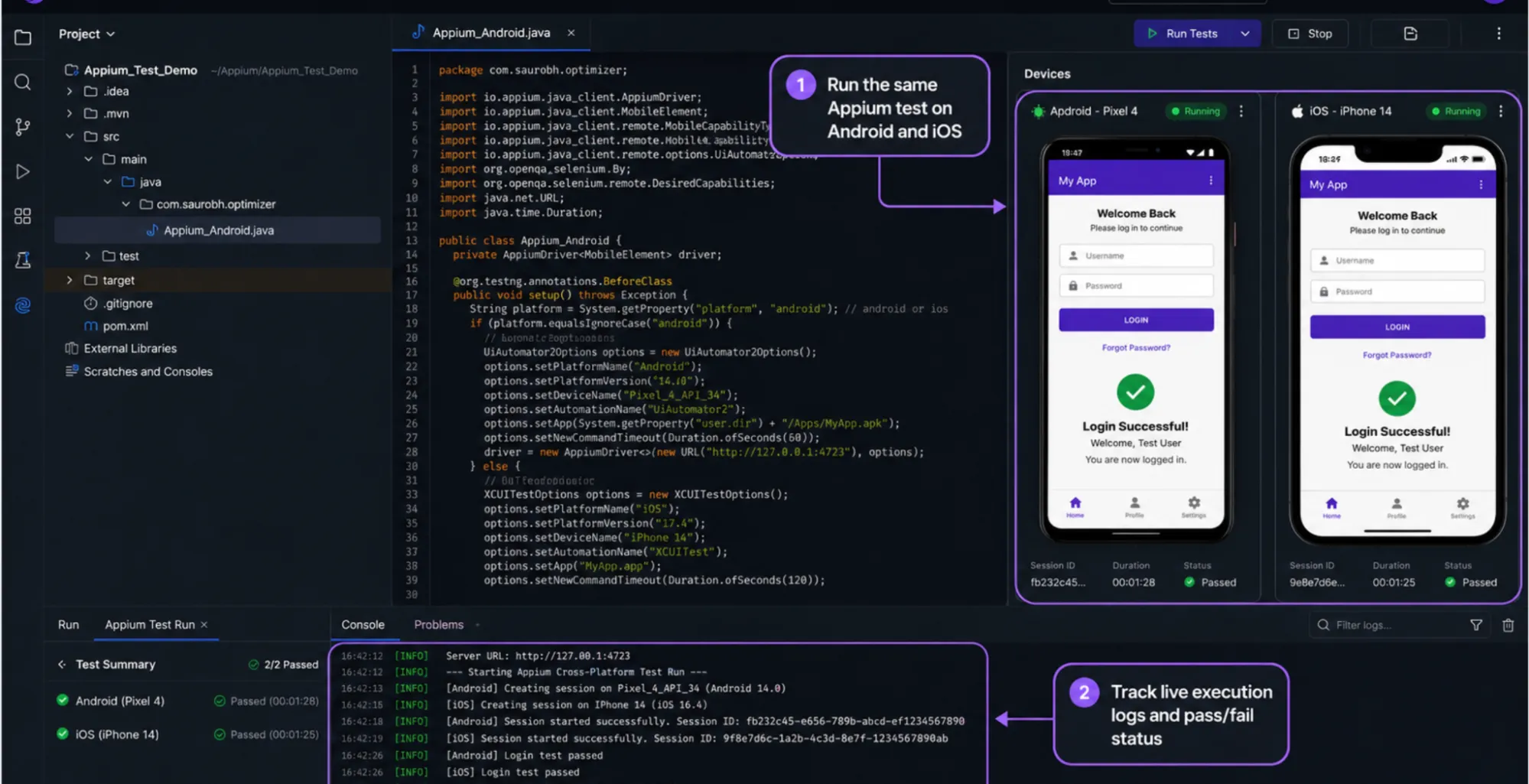Screen dimensions: 1529x784
Task: Open the Project view dropdown
Action: 86,34
